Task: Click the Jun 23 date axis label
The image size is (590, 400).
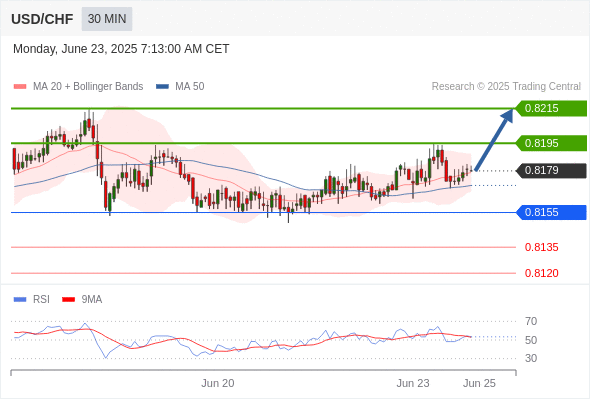Action: 413,383
